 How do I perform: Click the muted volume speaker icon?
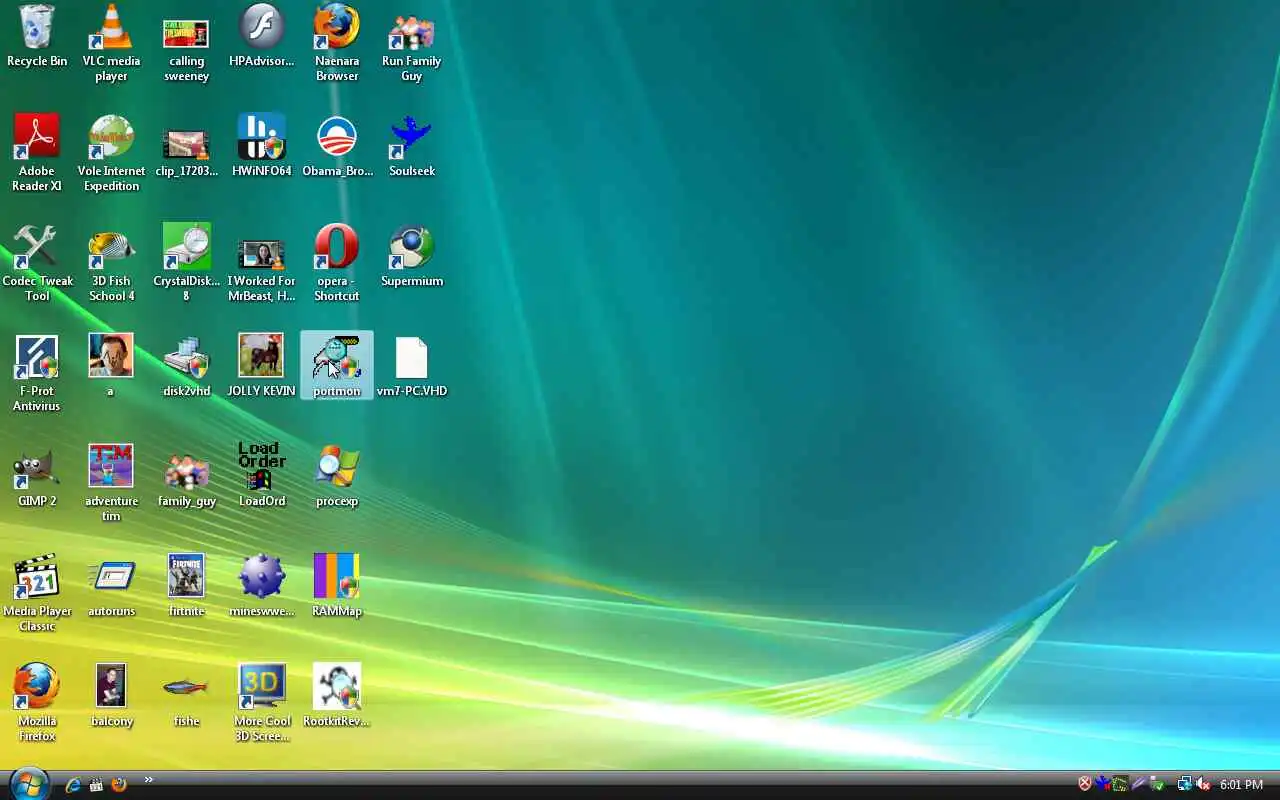pos(1203,785)
